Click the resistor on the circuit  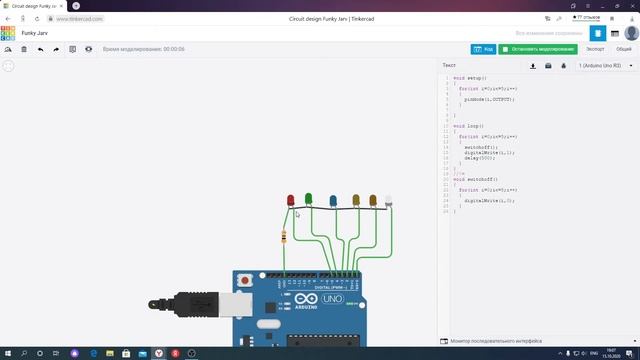pos(284,237)
